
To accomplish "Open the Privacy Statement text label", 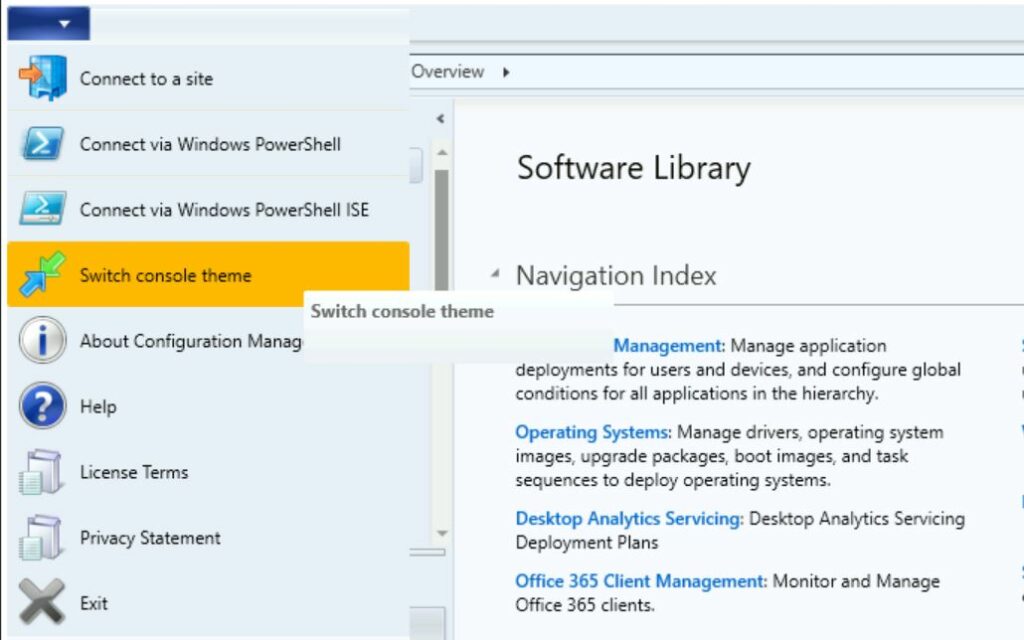I will click(x=150, y=537).
